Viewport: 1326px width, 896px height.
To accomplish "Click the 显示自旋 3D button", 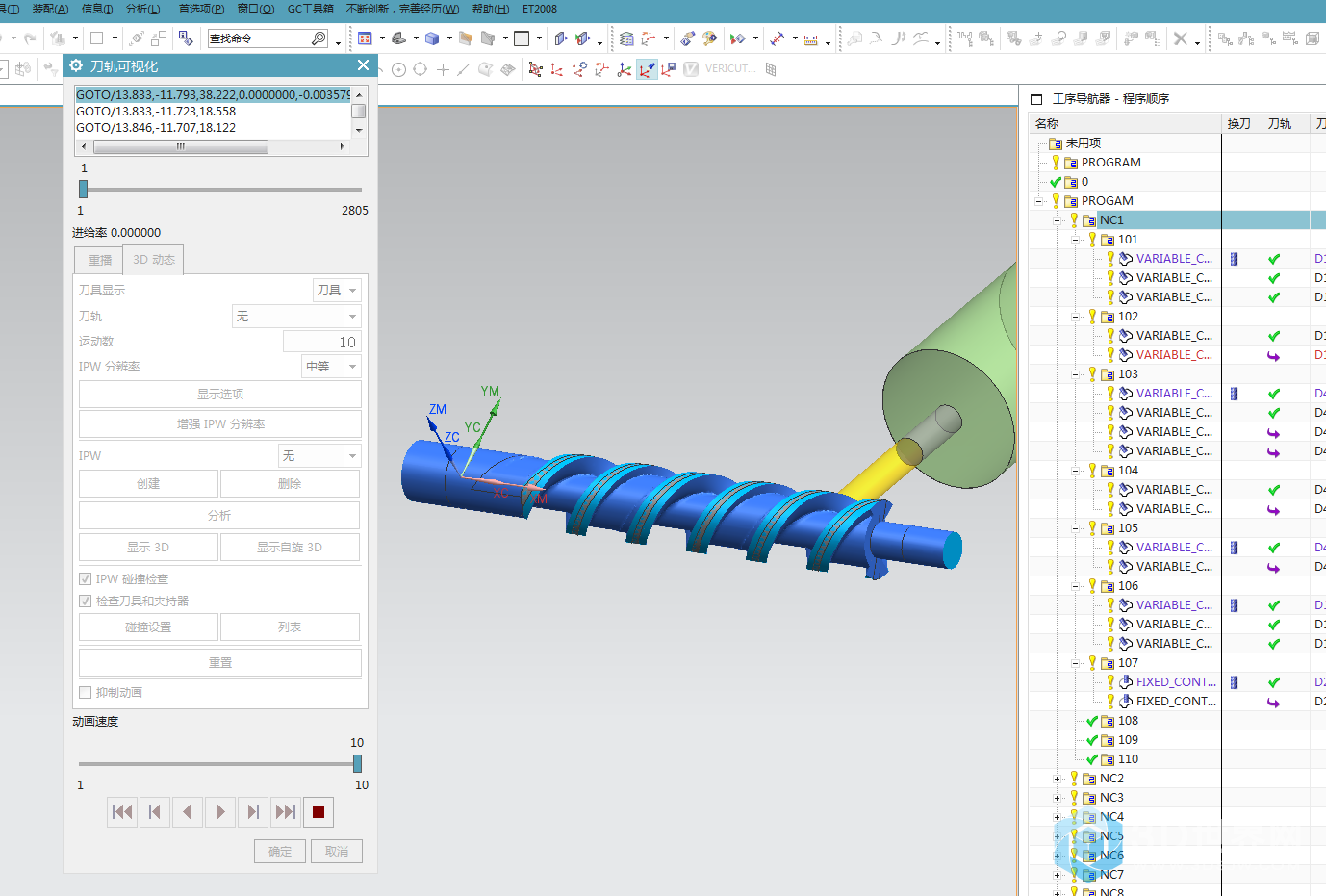I will 290,547.
